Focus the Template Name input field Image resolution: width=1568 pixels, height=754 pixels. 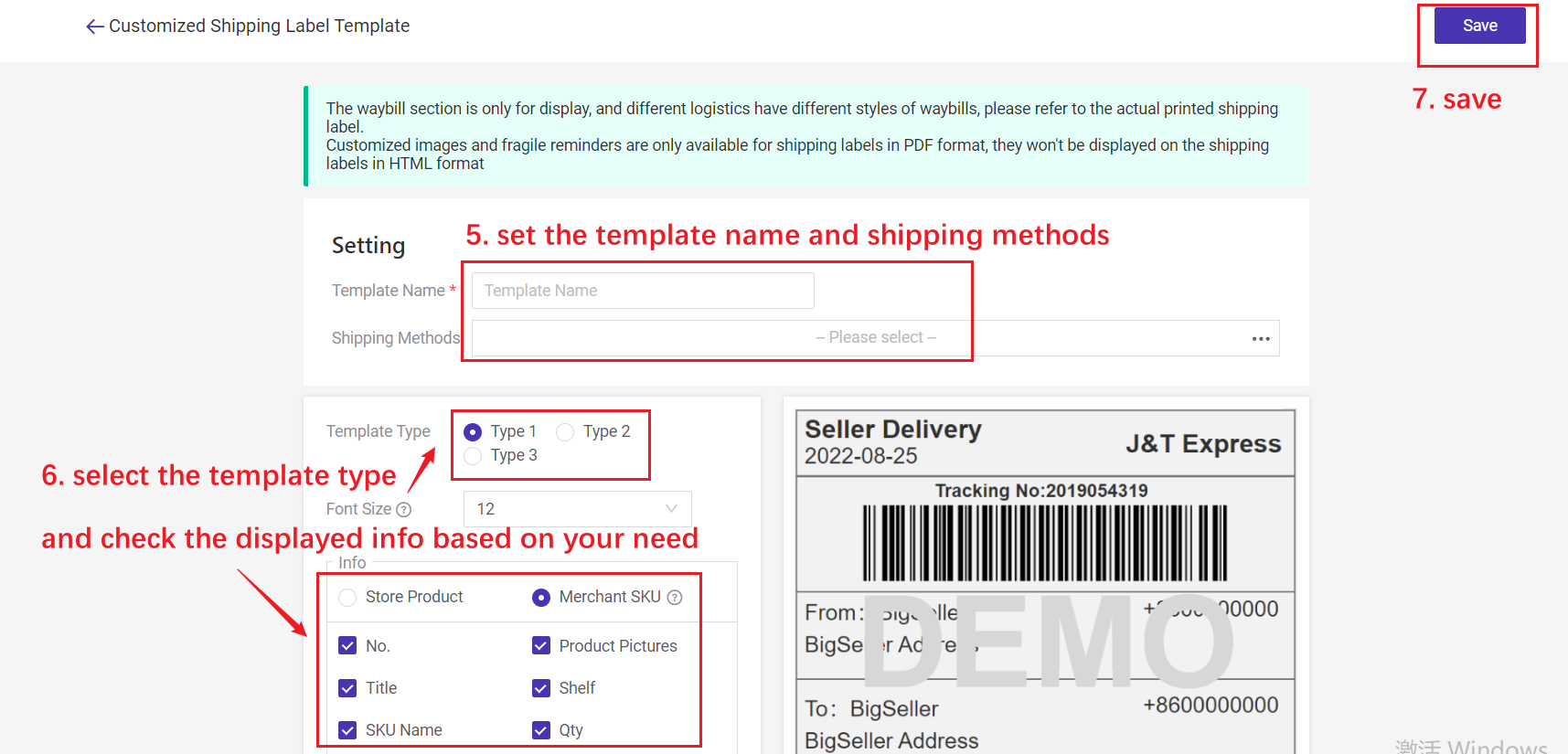tap(643, 291)
